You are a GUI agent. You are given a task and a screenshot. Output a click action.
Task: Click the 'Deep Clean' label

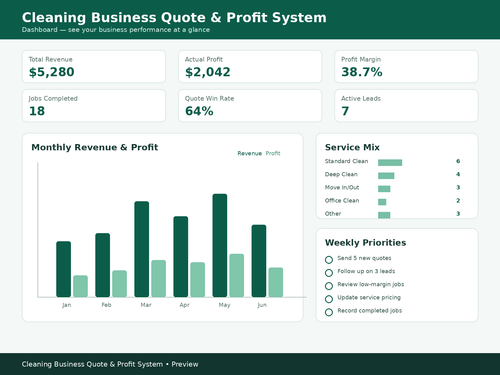(341, 174)
